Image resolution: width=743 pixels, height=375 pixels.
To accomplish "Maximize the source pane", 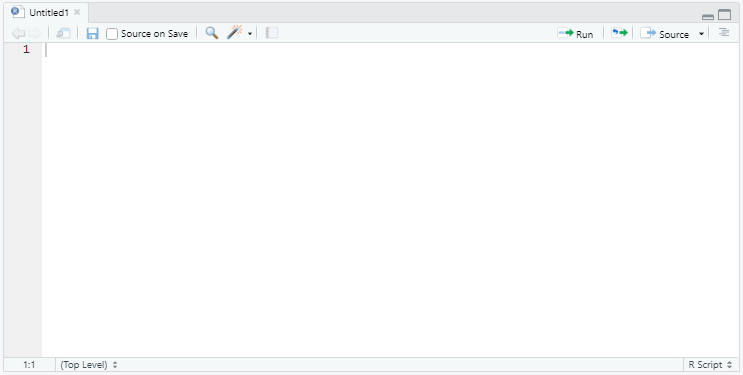I will (x=725, y=15).
